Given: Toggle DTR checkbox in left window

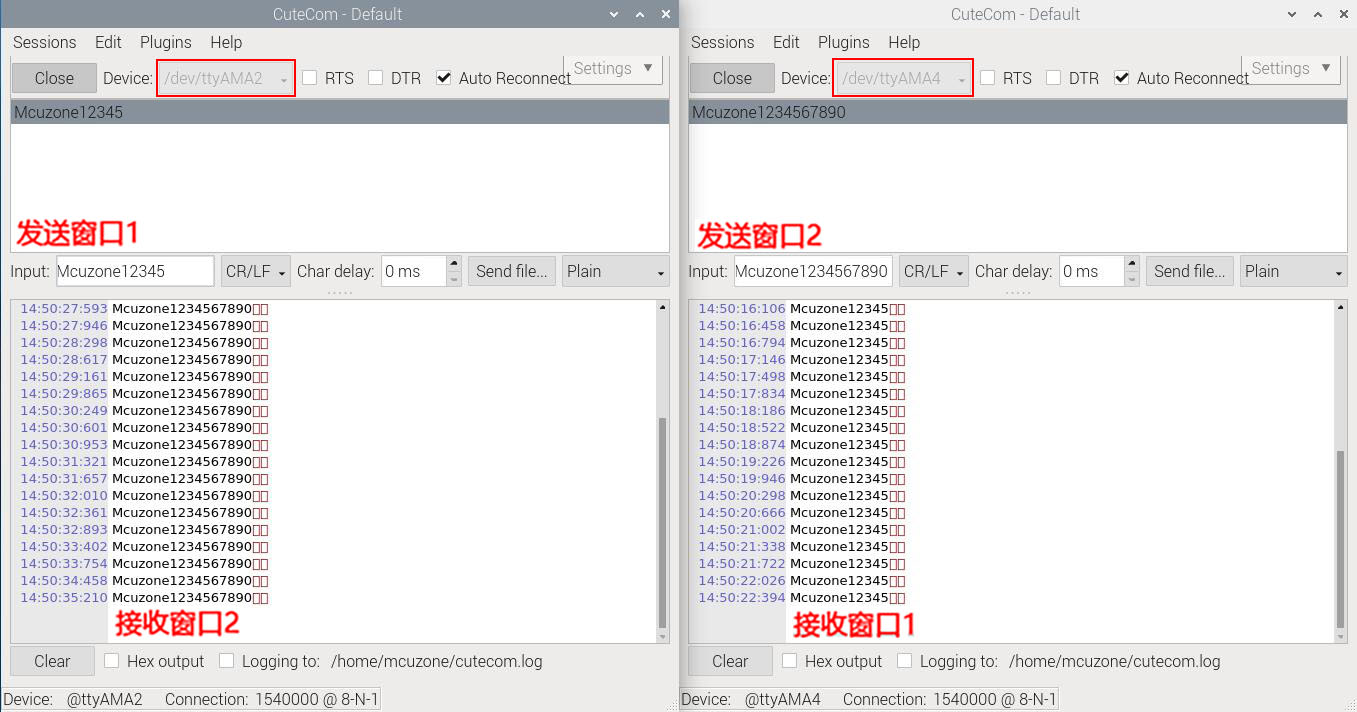Looking at the screenshot, I should pyautogui.click(x=376, y=78).
